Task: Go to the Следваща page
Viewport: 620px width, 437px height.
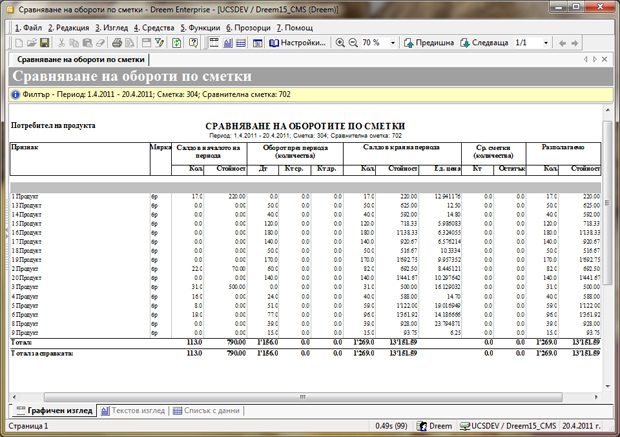Action: [x=484, y=43]
